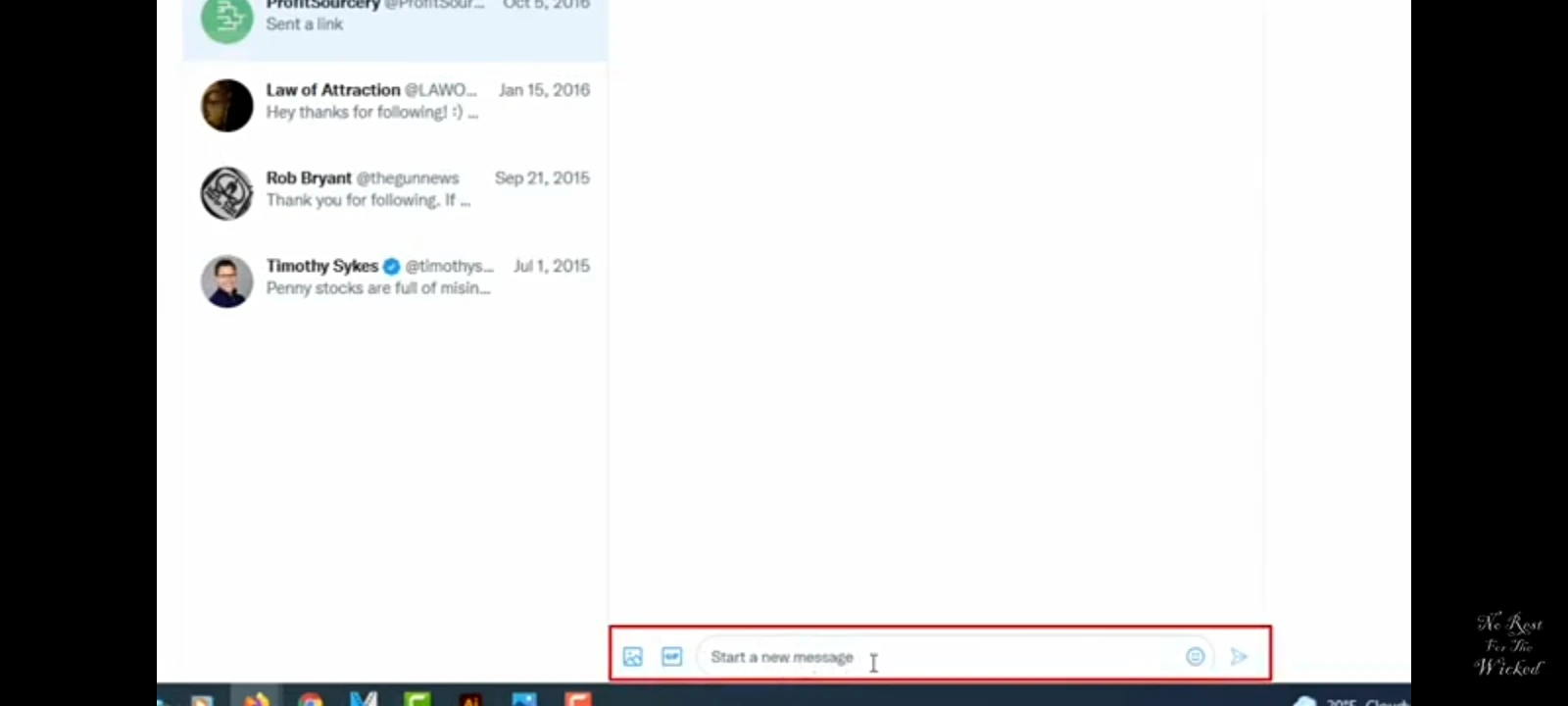Click the Jul 1, 2015 date
The image size is (1568, 706).
coord(552,267)
